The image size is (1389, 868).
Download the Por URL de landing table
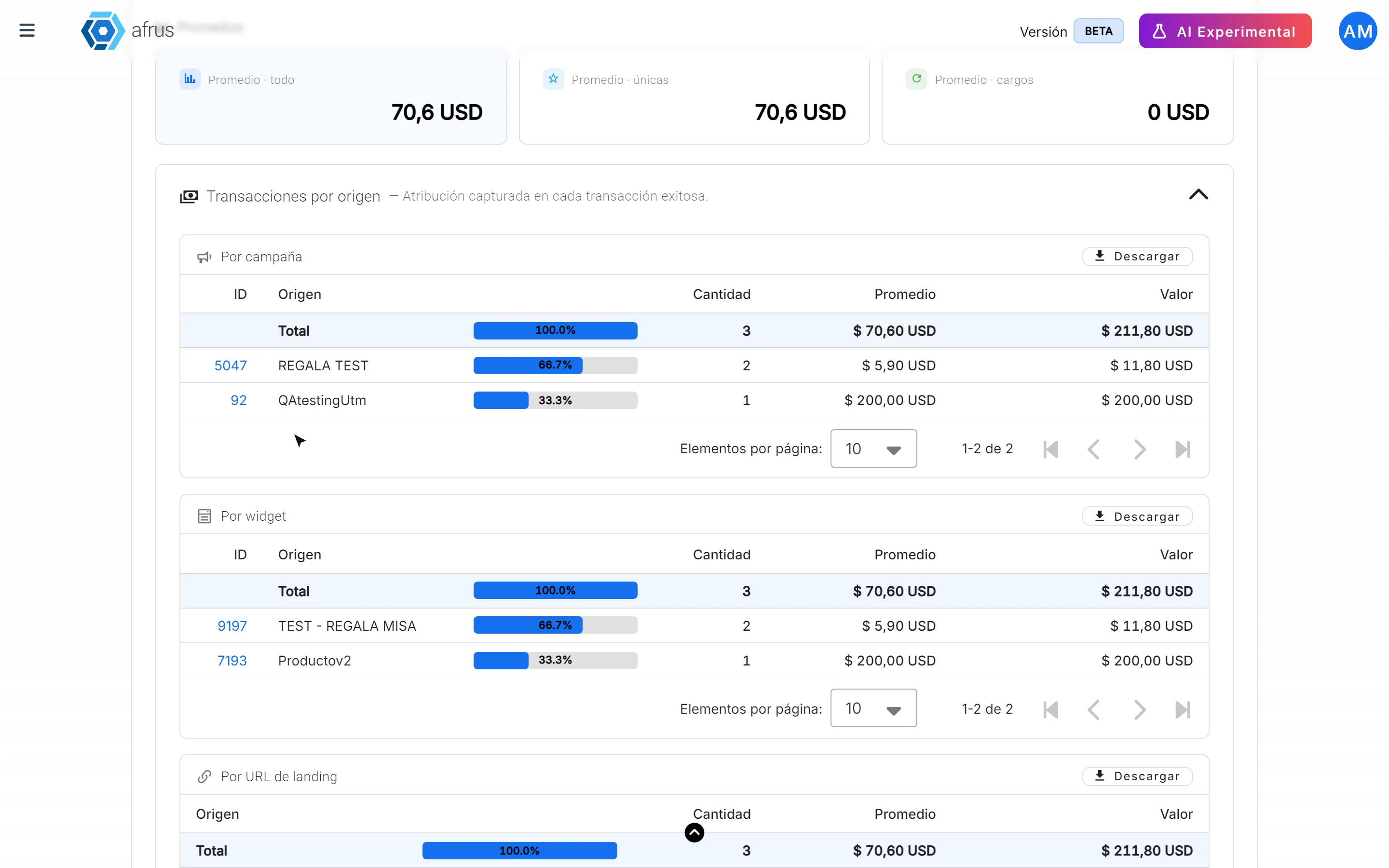1137,777
